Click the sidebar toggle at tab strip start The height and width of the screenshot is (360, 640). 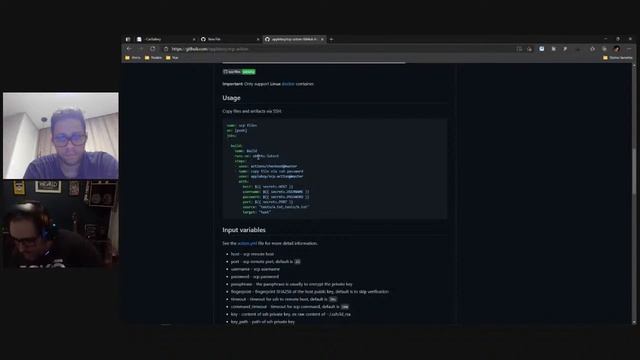point(128,39)
